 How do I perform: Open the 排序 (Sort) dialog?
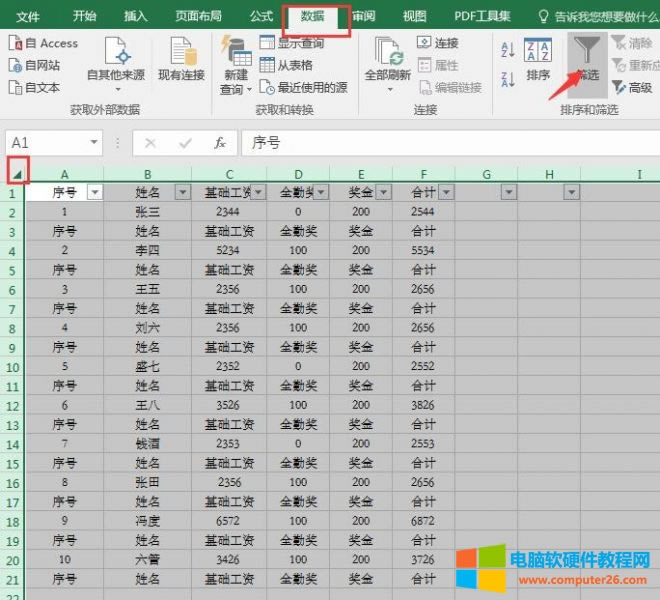[x=538, y=58]
